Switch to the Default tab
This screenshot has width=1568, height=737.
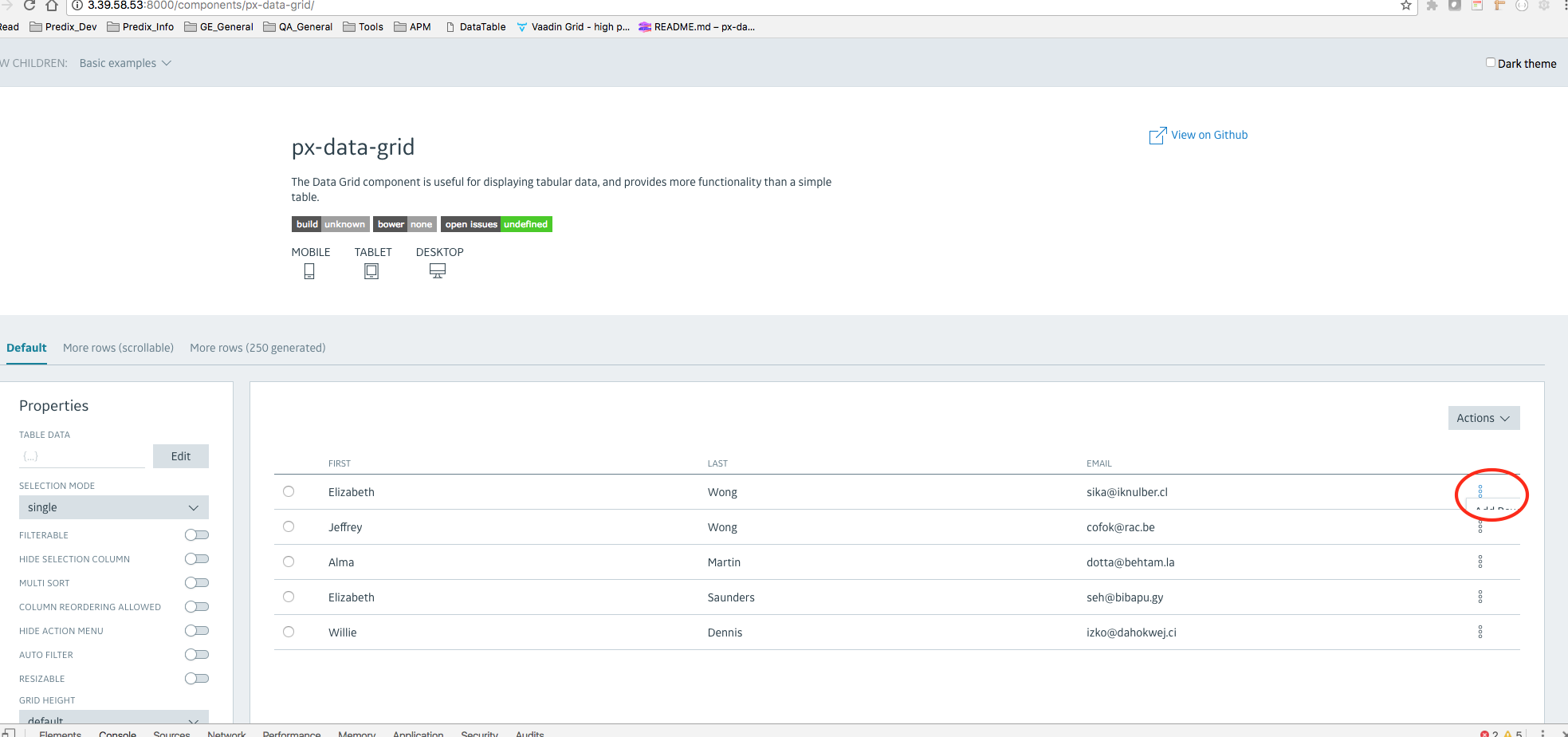point(26,348)
